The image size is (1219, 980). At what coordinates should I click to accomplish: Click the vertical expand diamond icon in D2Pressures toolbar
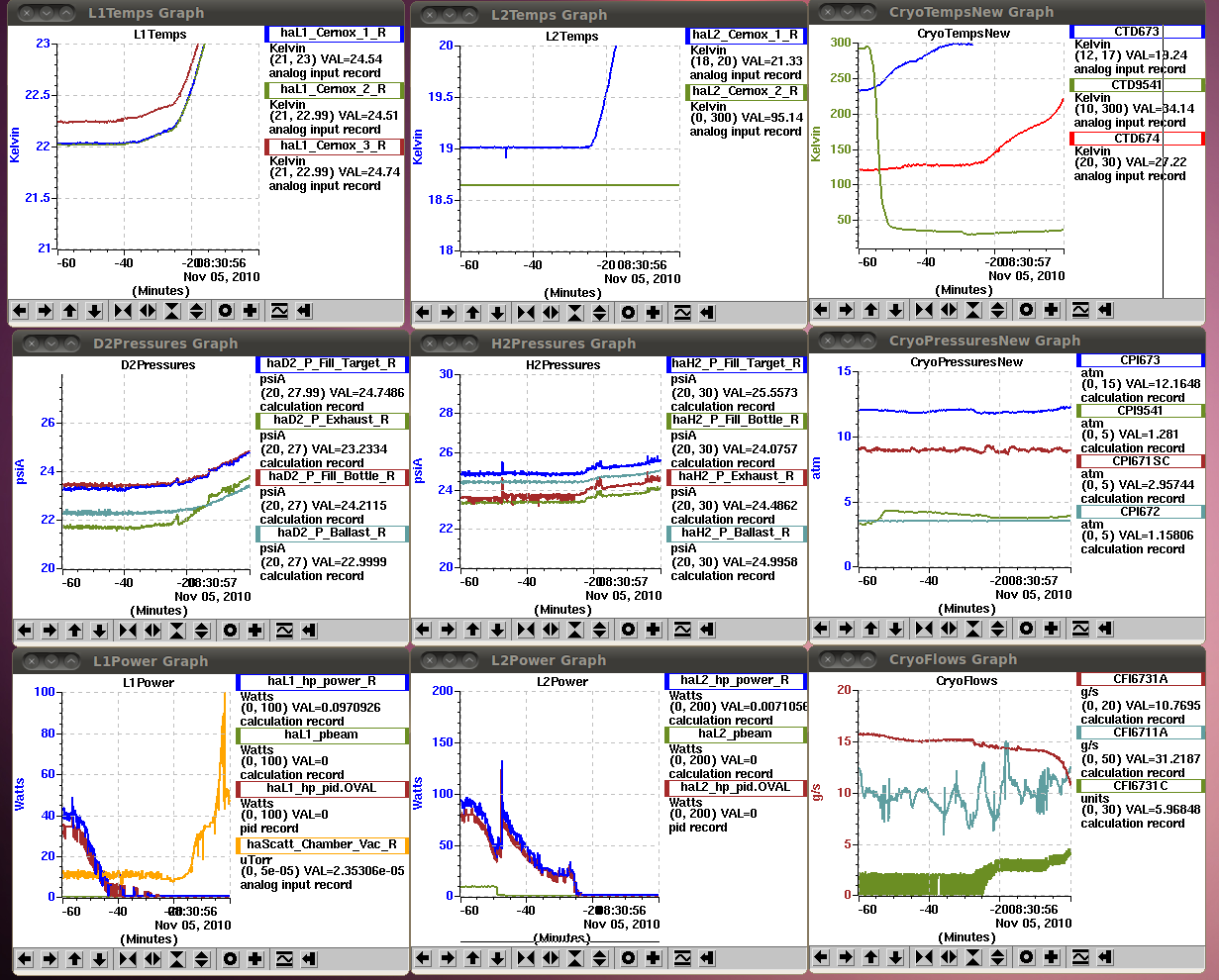(x=202, y=630)
